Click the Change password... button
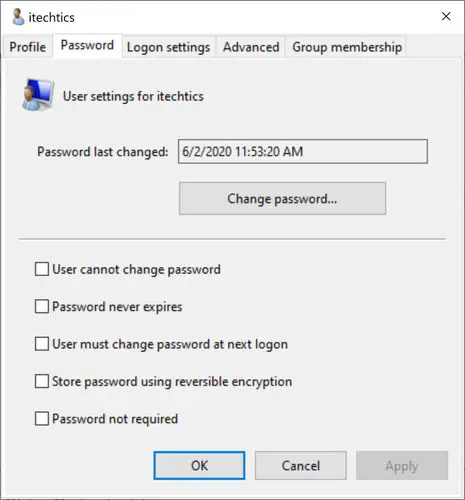The width and height of the screenshot is (465, 500). 282,199
